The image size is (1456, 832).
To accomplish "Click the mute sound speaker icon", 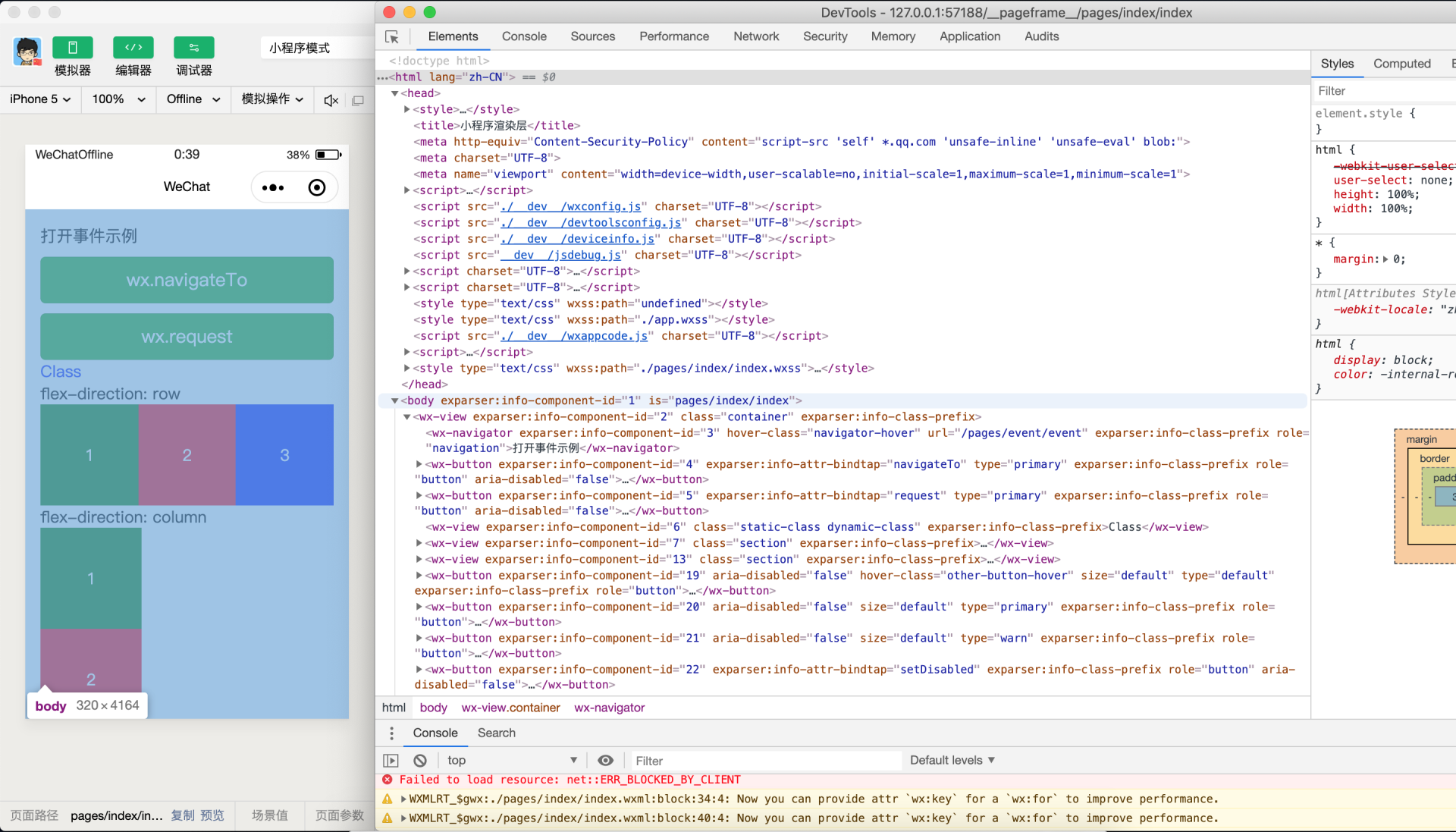I will (x=331, y=100).
